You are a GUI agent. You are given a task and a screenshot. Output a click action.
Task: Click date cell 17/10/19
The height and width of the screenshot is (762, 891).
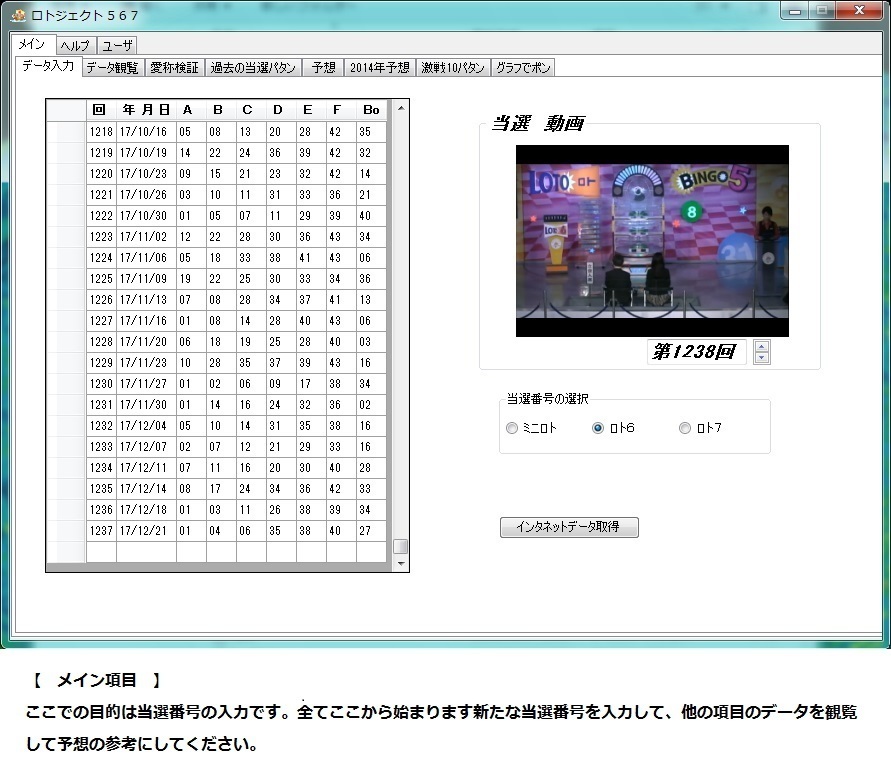tap(146, 153)
